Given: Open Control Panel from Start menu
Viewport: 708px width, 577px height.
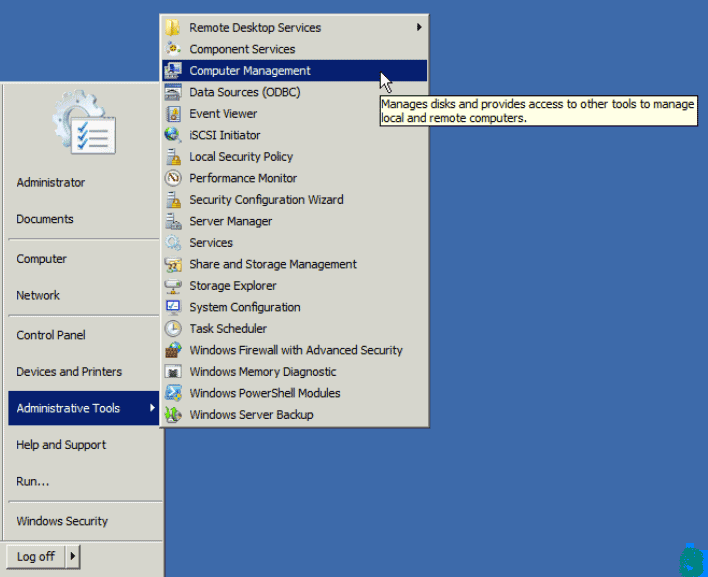Looking at the screenshot, I should pos(51,335).
